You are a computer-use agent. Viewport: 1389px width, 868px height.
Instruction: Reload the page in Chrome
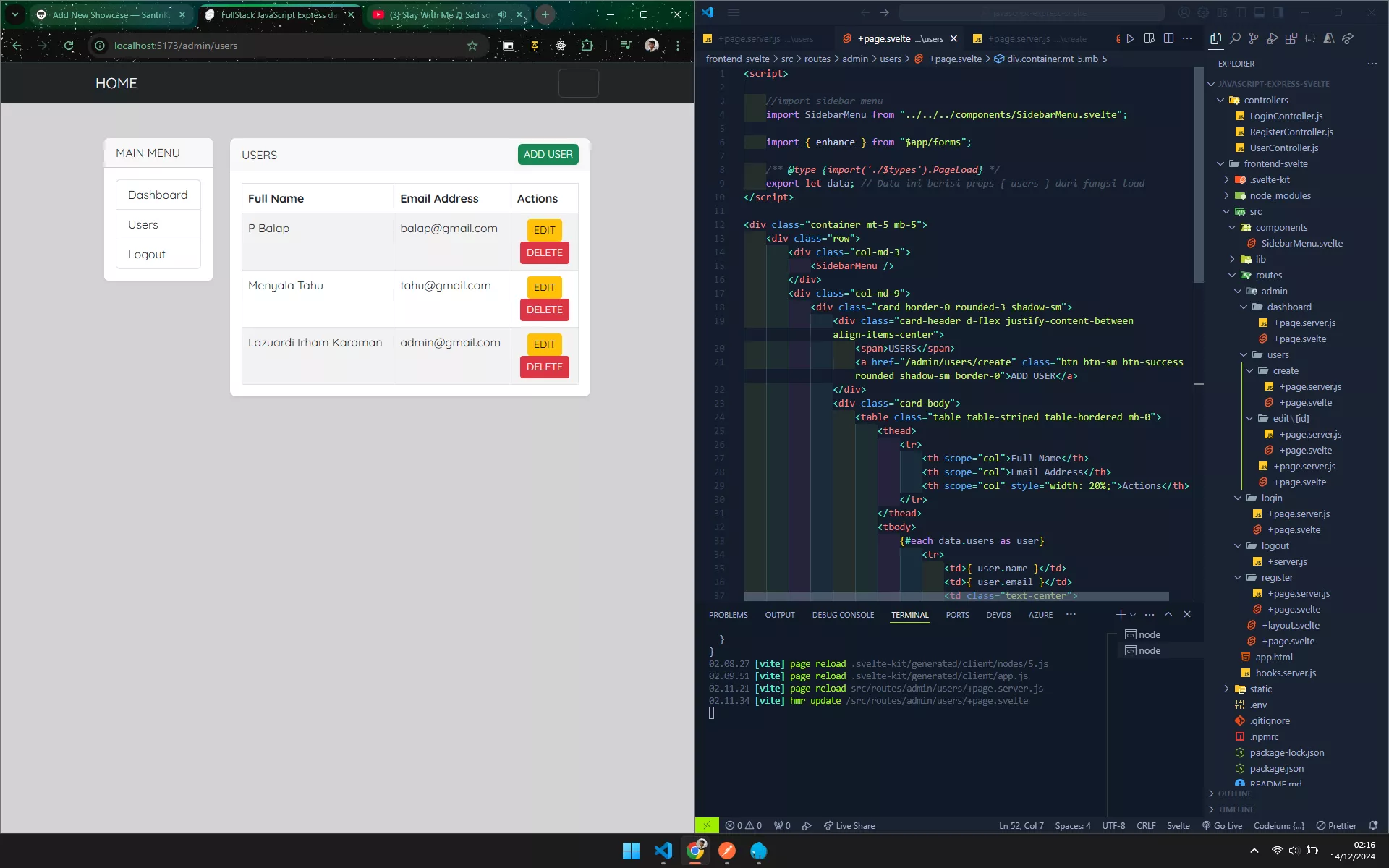(x=69, y=46)
